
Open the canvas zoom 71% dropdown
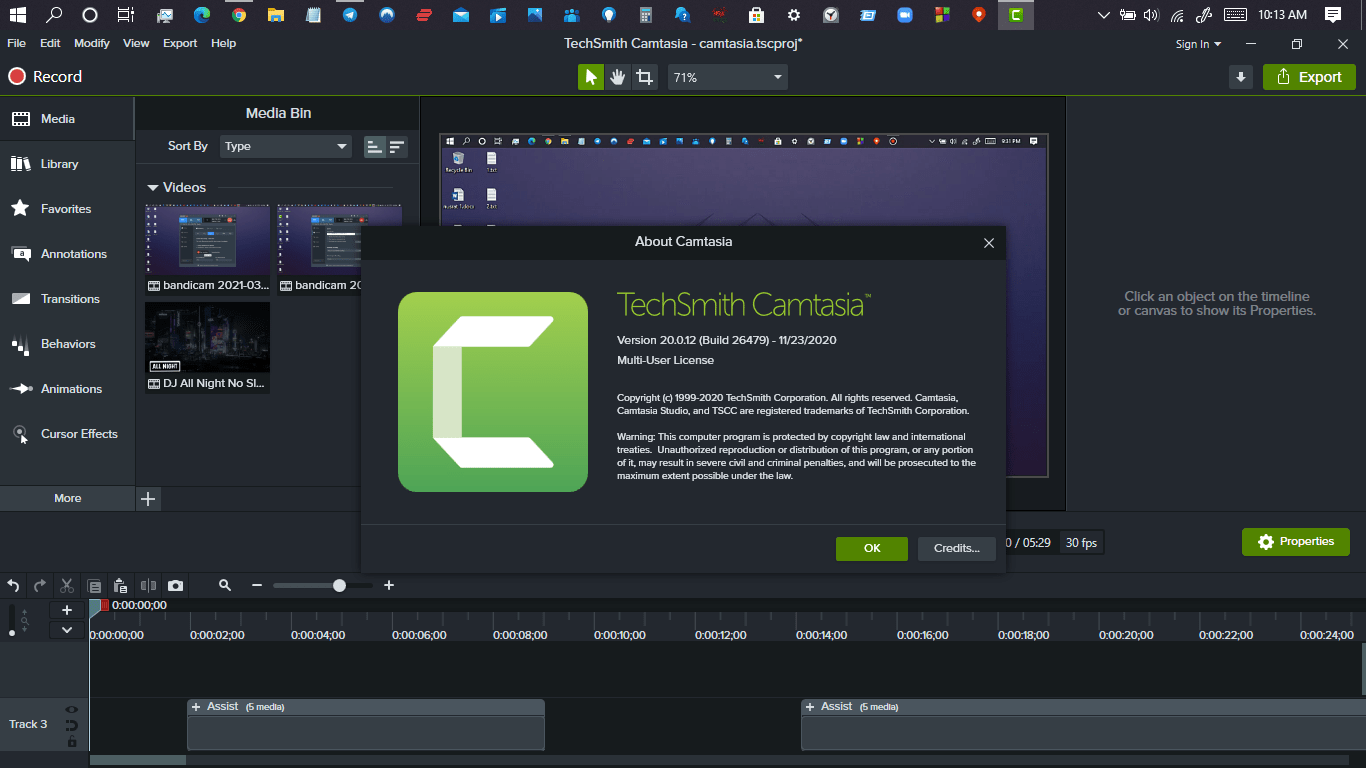[x=728, y=77]
